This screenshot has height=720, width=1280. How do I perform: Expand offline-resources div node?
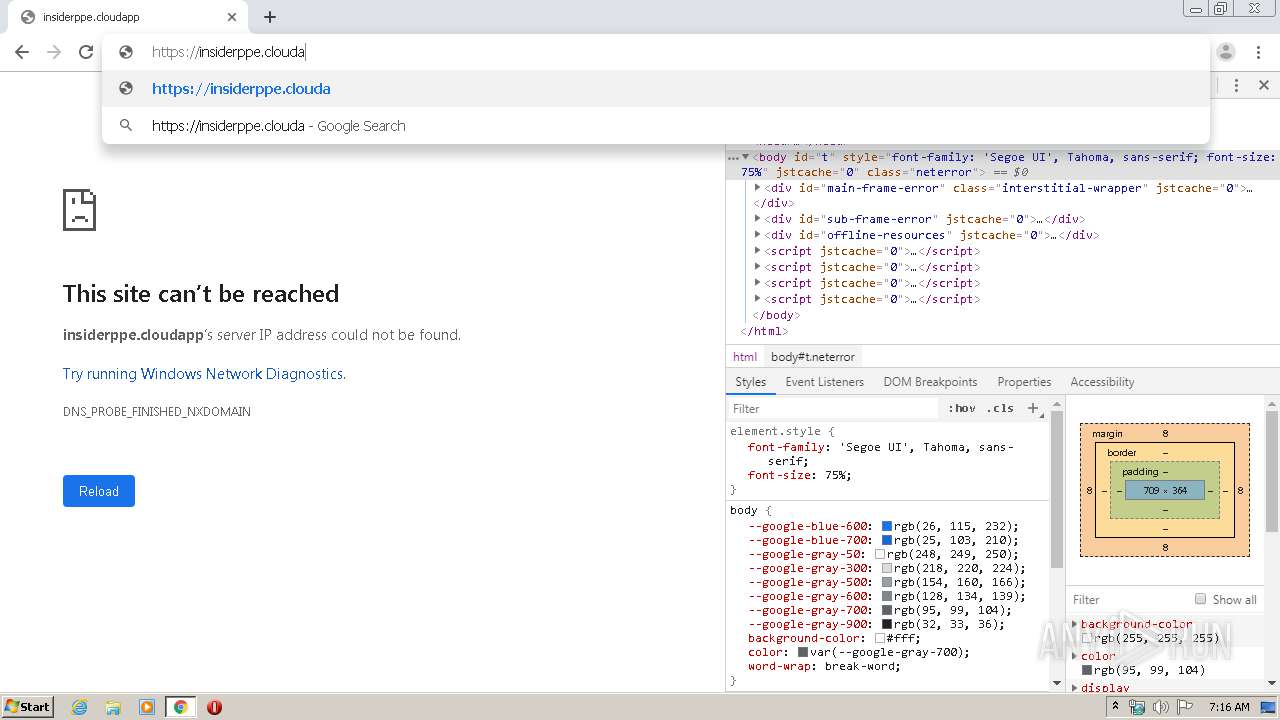pyautogui.click(x=758, y=235)
